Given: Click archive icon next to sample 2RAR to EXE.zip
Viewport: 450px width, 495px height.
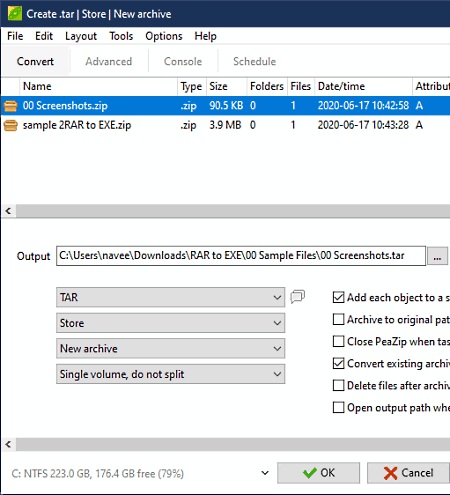Looking at the screenshot, I should [11, 126].
